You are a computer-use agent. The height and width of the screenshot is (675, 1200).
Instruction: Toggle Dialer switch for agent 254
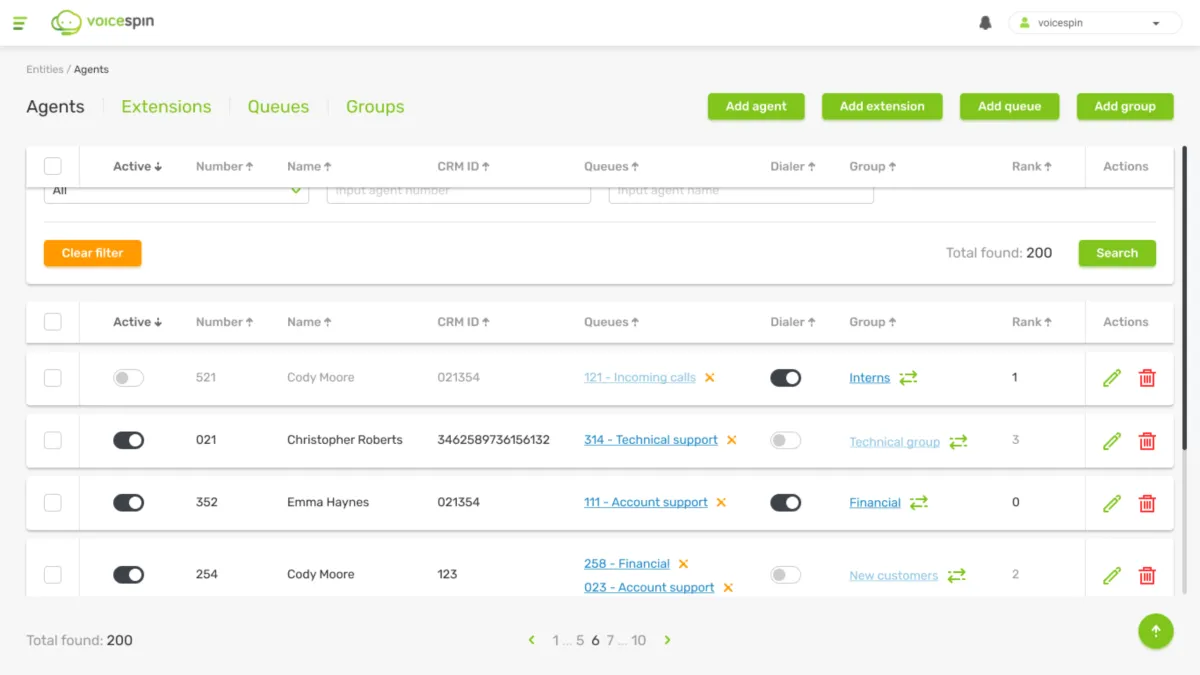click(x=785, y=575)
